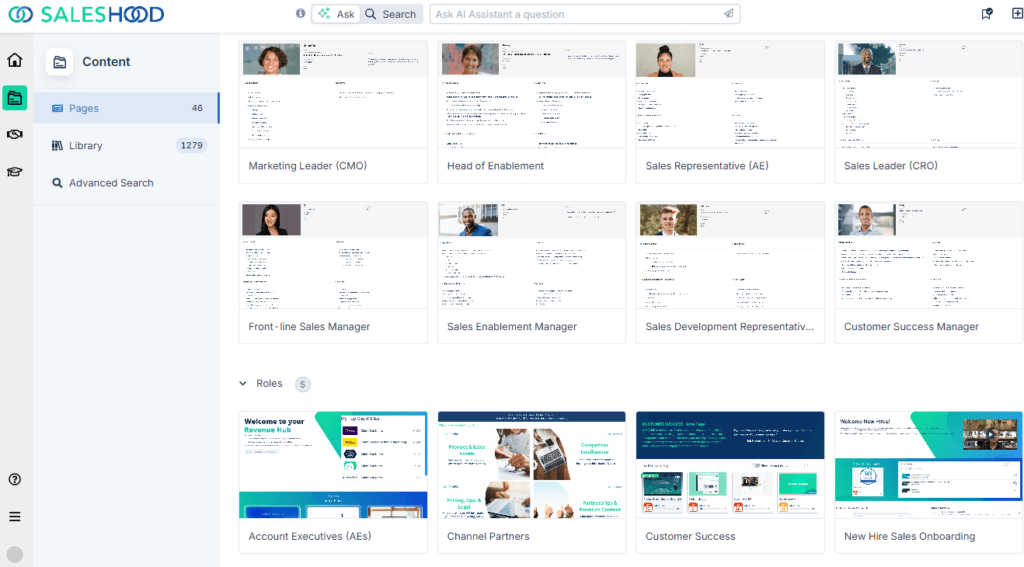Image resolution: width=1024 pixels, height=567 pixels.
Task: Open Sales Development Representative page thumbnail
Action: point(730,255)
